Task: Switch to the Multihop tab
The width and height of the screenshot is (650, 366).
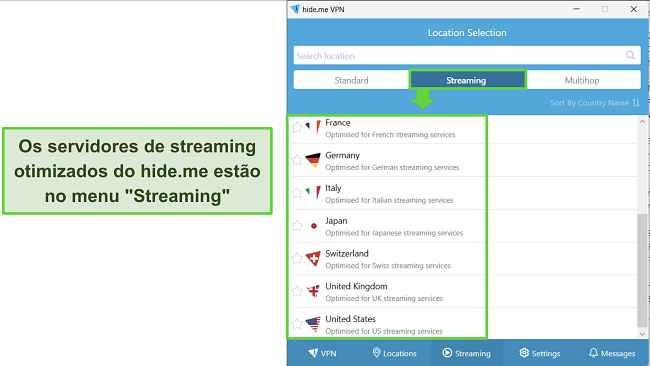Action: (x=582, y=80)
